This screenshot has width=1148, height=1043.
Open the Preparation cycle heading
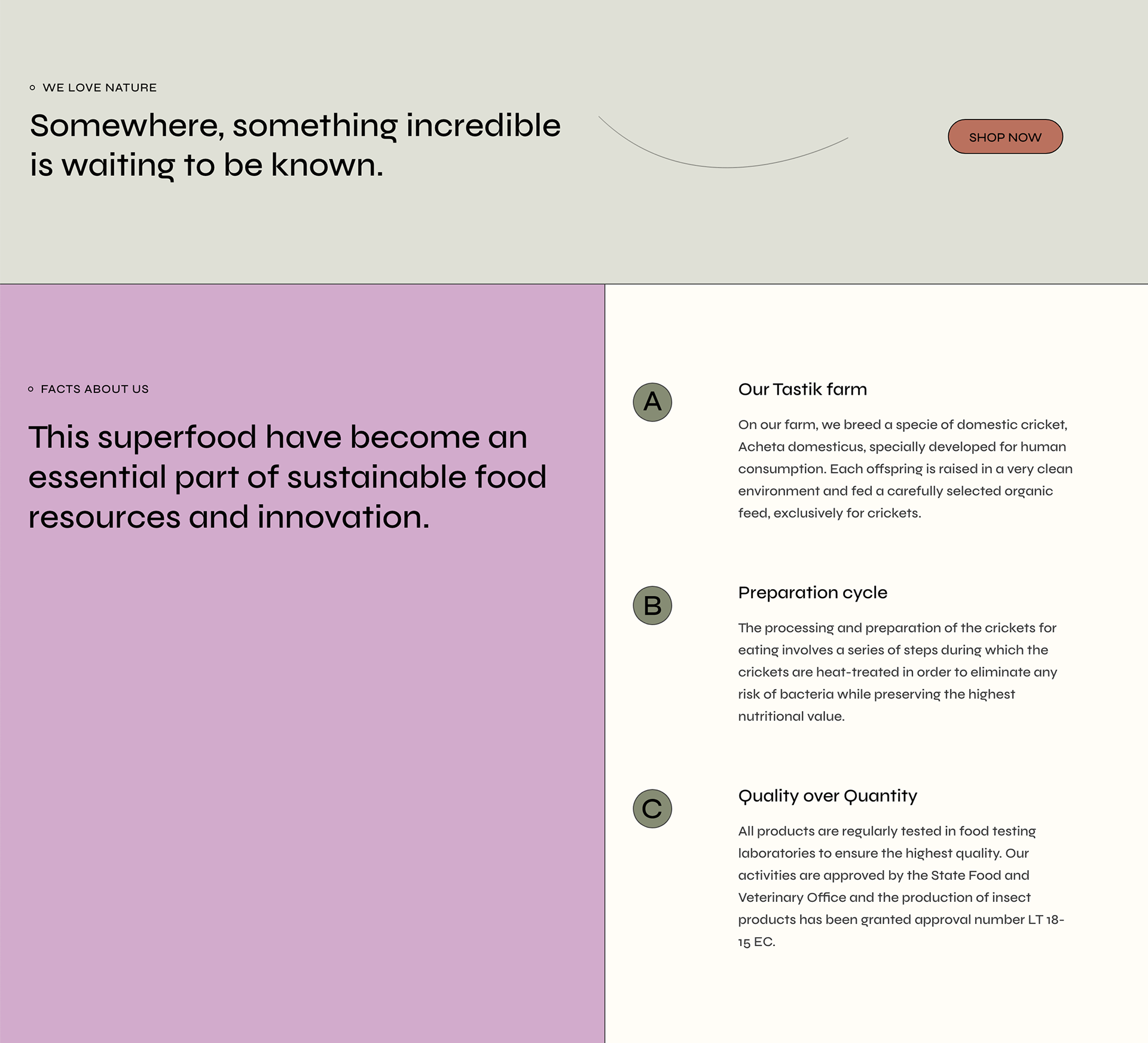click(x=813, y=593)
